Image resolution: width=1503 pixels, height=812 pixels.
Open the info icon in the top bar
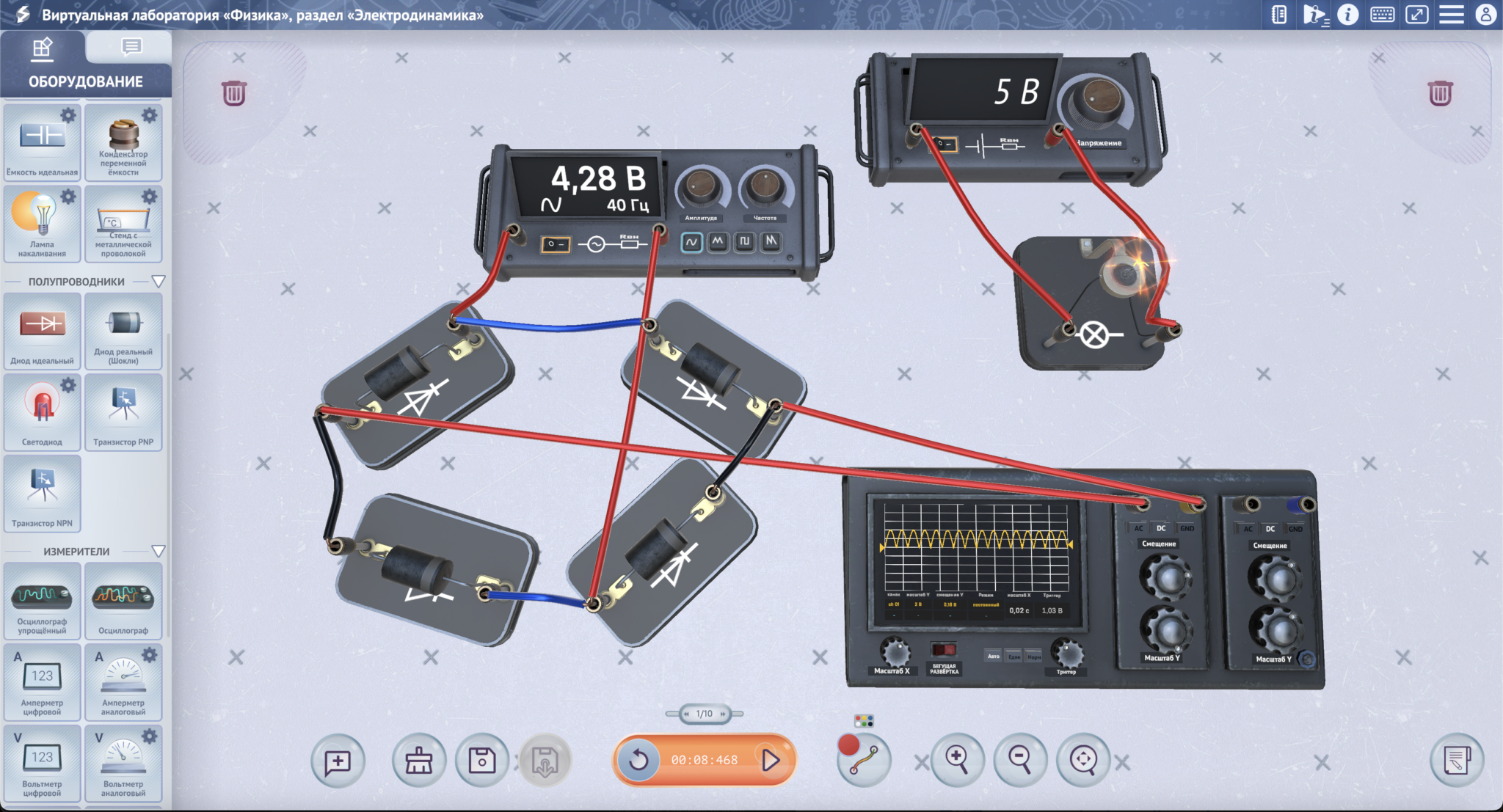(x=1347, y=15)
